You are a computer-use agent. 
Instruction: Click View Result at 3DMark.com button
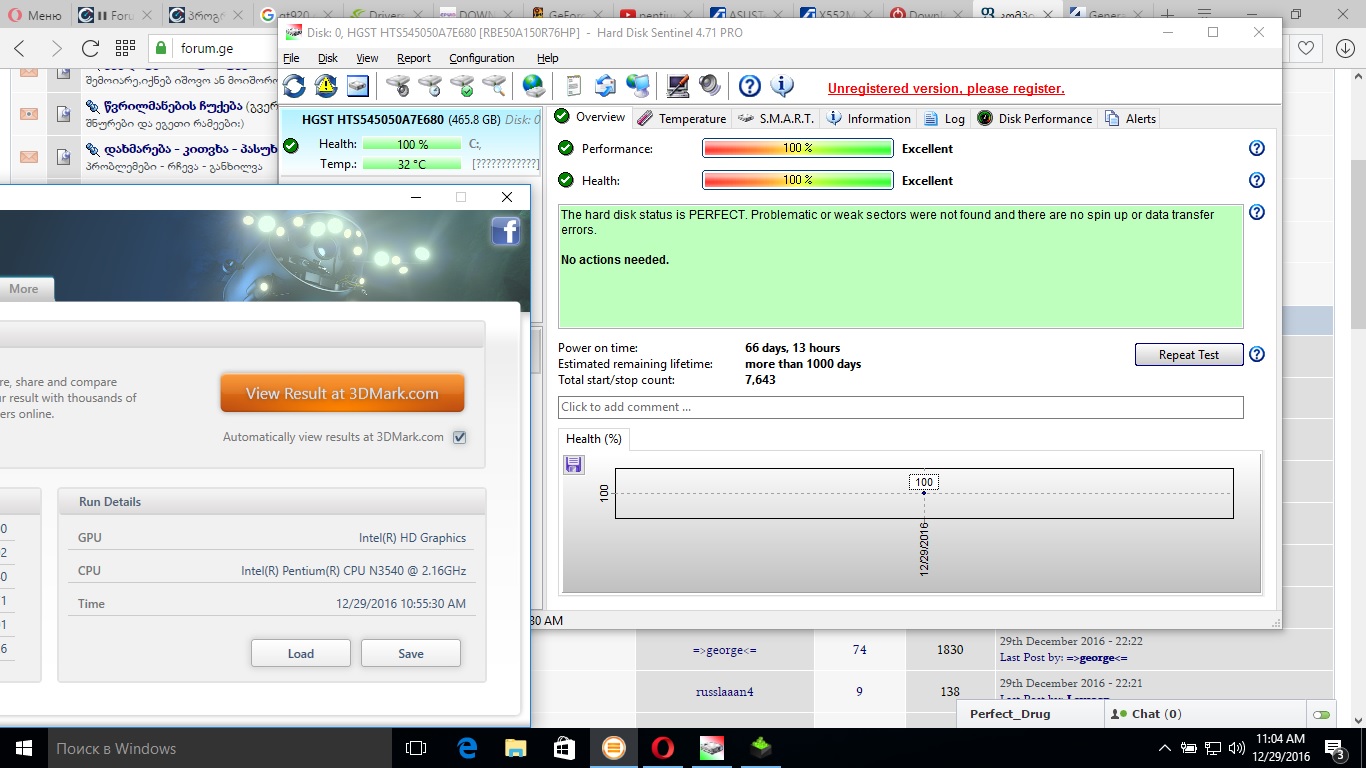[342, 393]
